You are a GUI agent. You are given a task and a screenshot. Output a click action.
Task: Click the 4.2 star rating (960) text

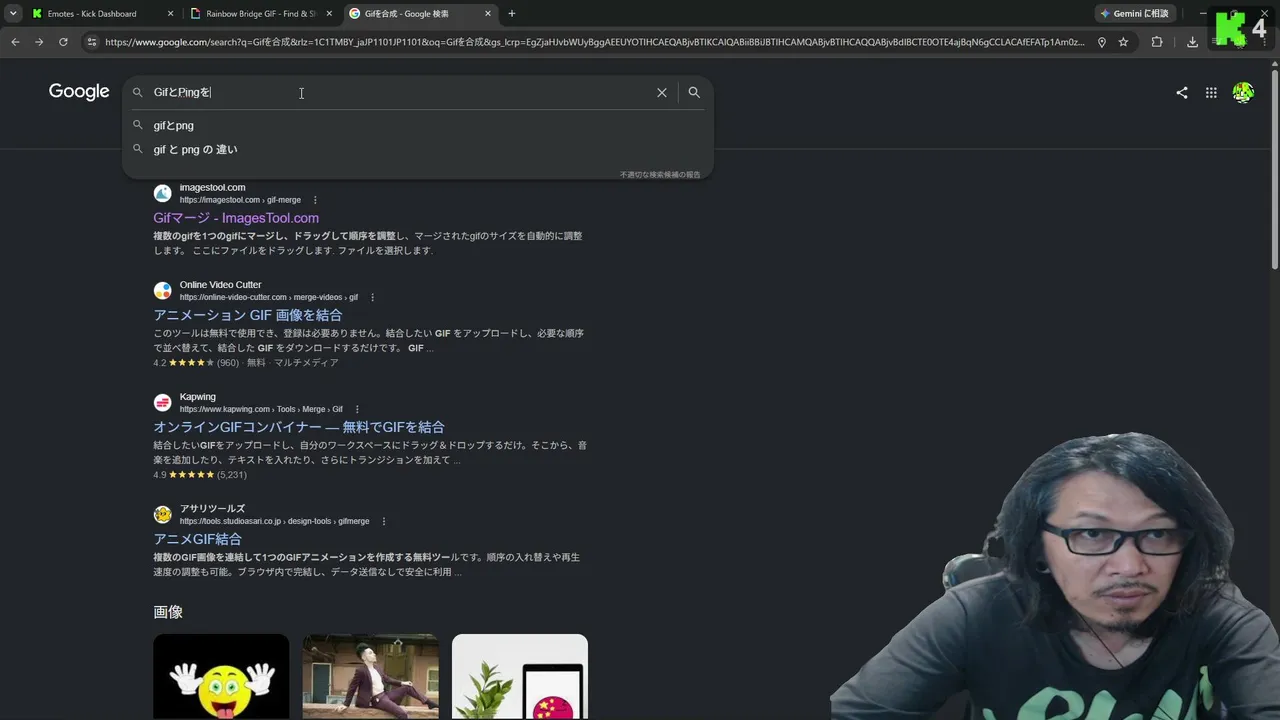point(196,363)
